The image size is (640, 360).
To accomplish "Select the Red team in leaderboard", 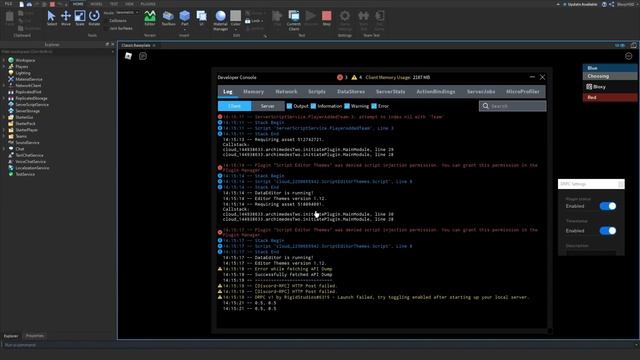I will (x=610, y=98).
